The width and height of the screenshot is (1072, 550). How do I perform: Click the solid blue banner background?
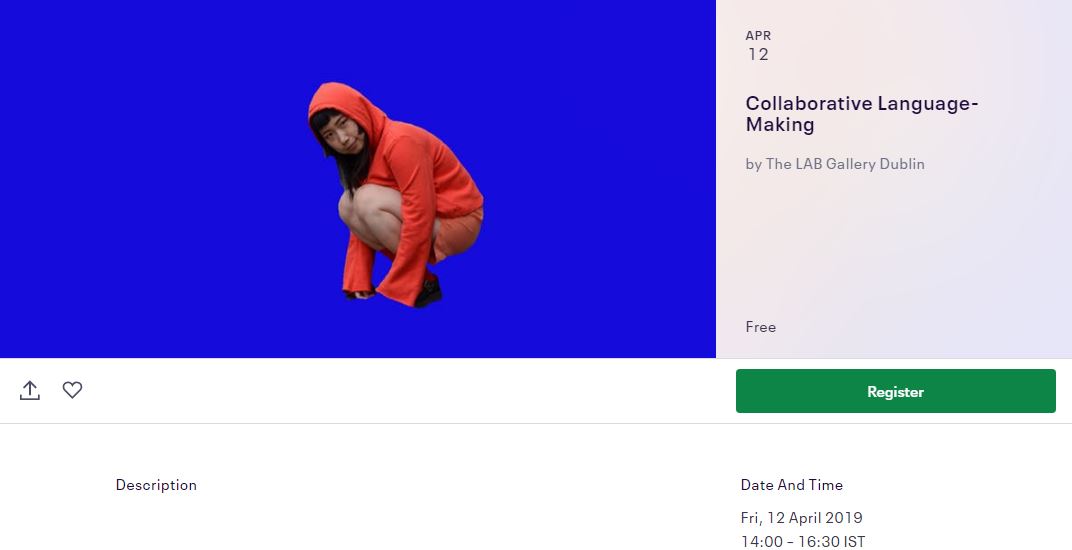pyautogui.click(x=150, y=178)
